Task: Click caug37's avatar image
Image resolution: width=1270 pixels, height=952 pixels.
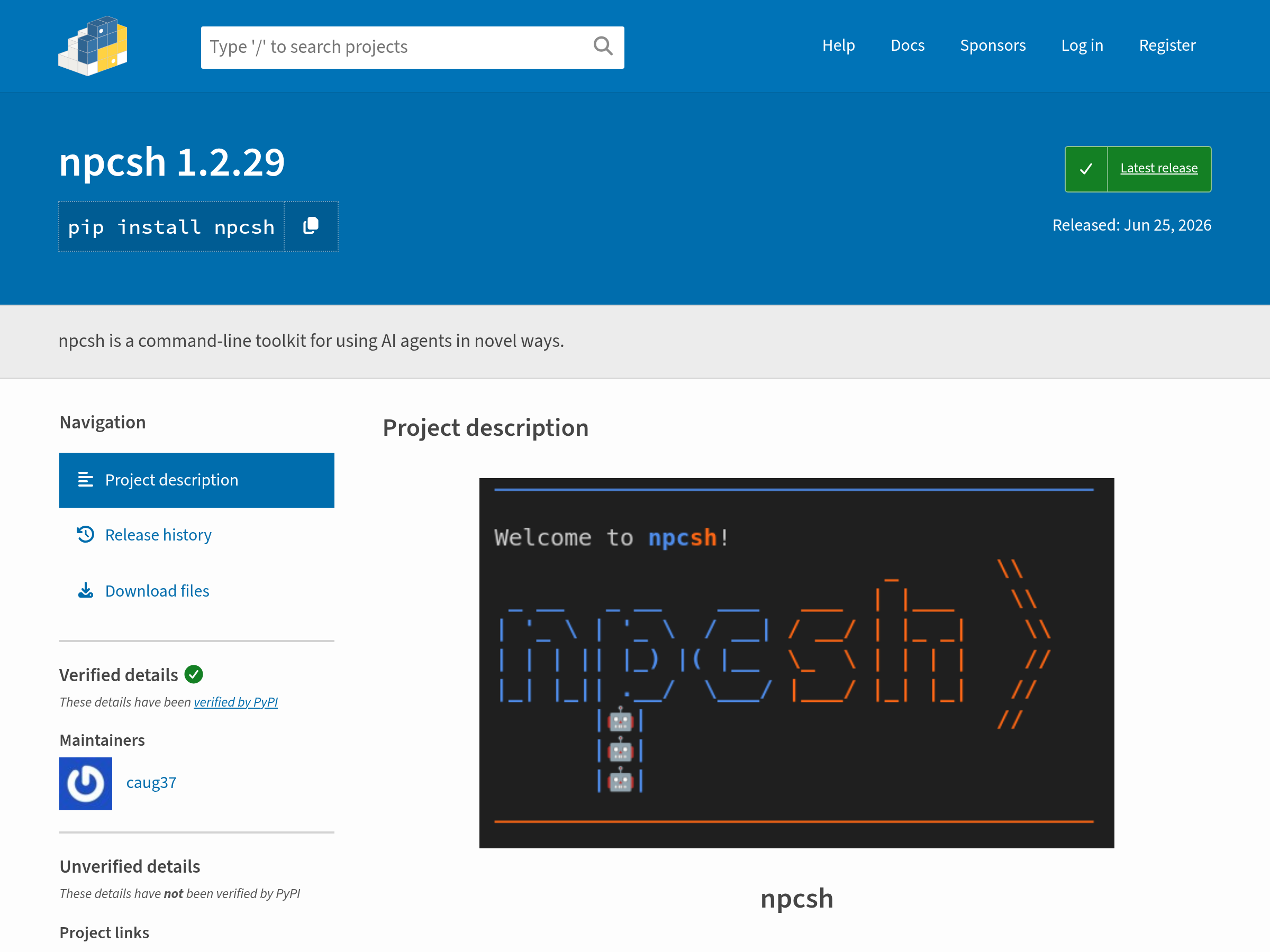Action: 86,783
